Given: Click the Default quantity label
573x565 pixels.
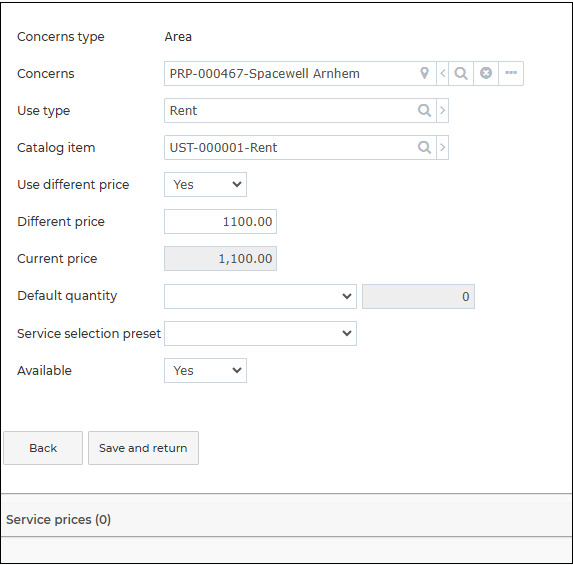Looking at the screenshot, I should (x=67, y=296).
